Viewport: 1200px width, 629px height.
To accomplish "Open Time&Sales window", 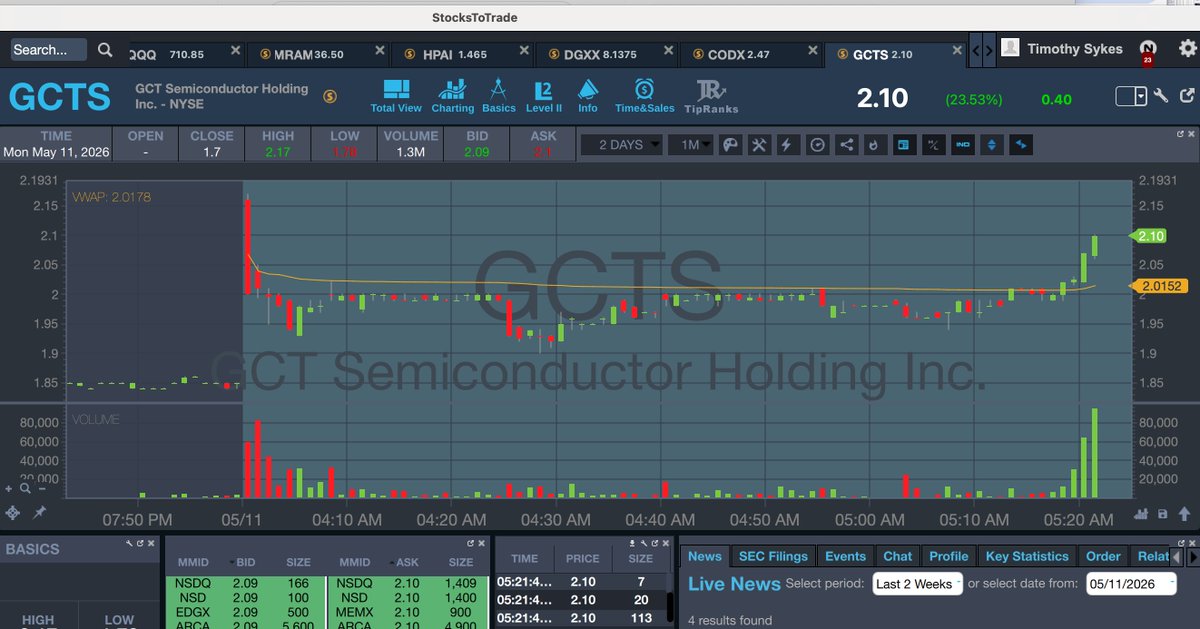I will pyautogui.click(x=645, y=96).
